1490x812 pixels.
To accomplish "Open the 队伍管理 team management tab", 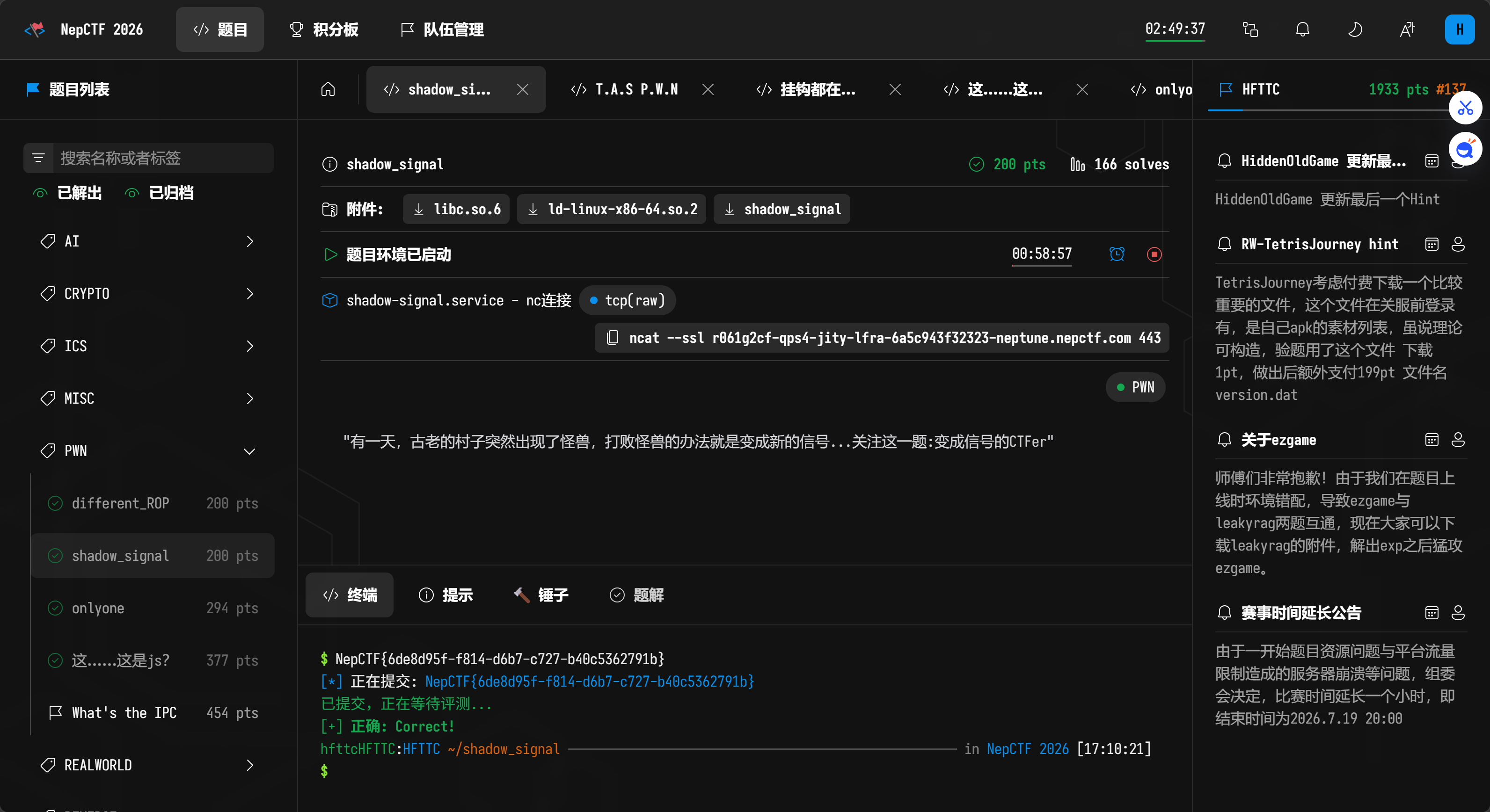I will pos(443,29).
